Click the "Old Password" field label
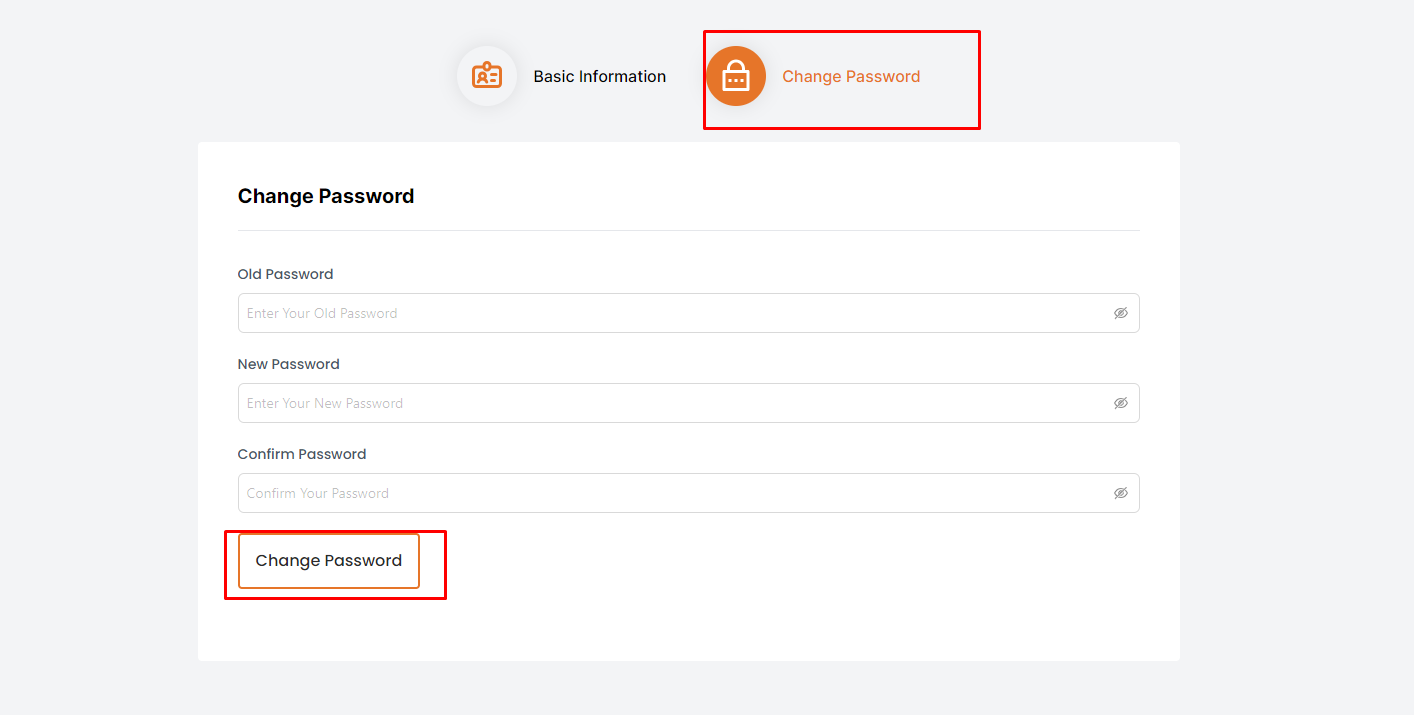The image size is (1414, 715). point(285,274)
